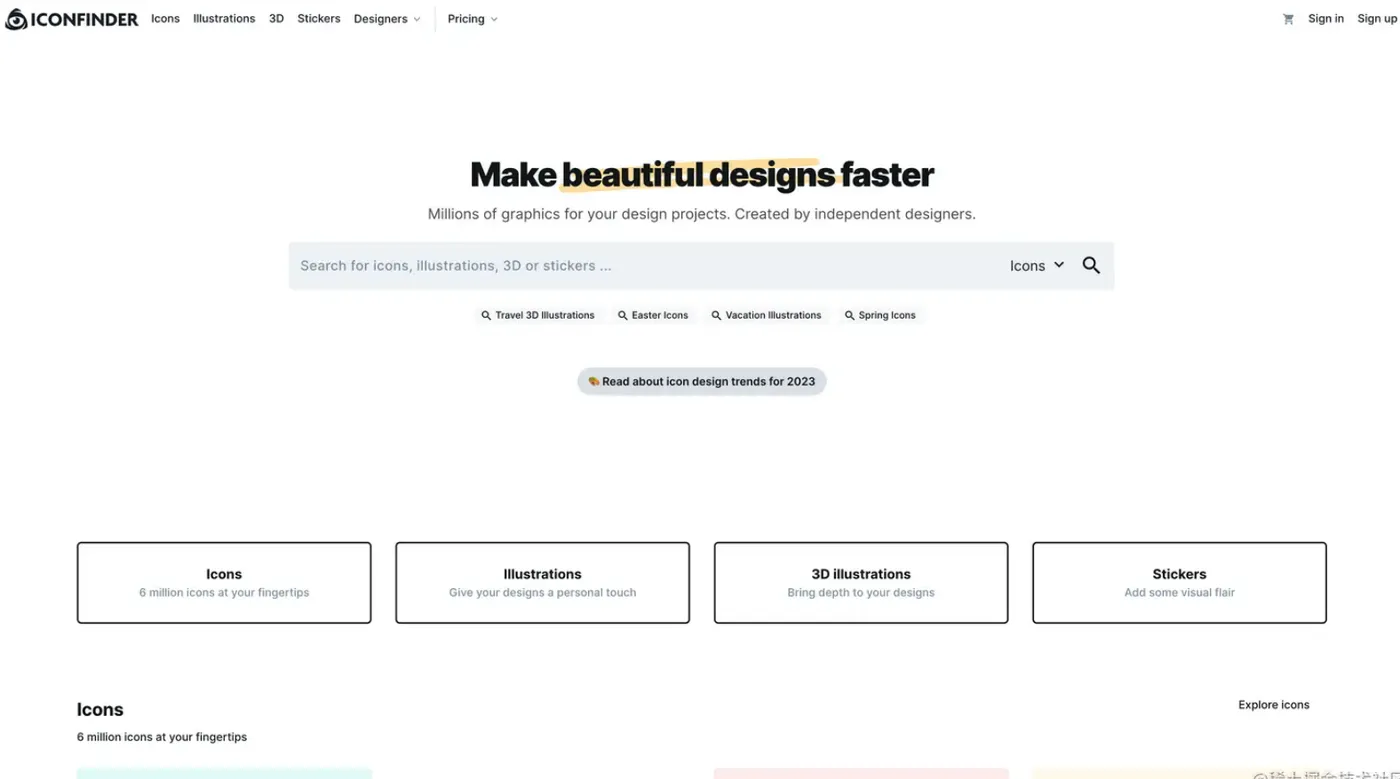Expand the Designers dropdown menu
This screenshot has height=779, width=1400.
(x=387, y=19)
